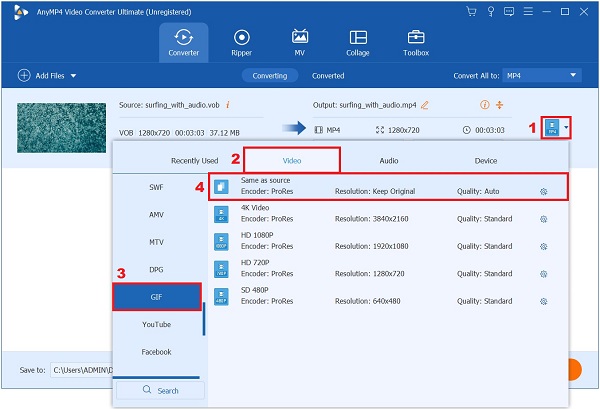The width and height of the screenshot is (600, 409).
Task: Open the Toolbox module
Action: [416, 42]
